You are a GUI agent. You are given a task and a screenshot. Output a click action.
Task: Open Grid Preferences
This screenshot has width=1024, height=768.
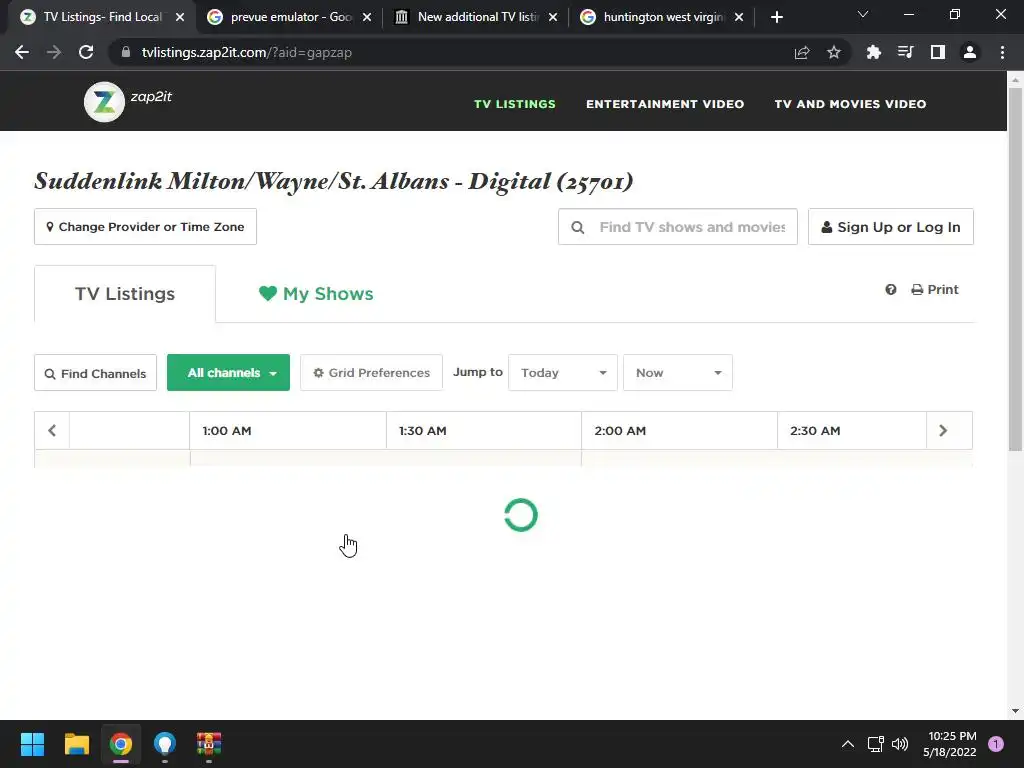pyautogui.click(x=372, y=373)
